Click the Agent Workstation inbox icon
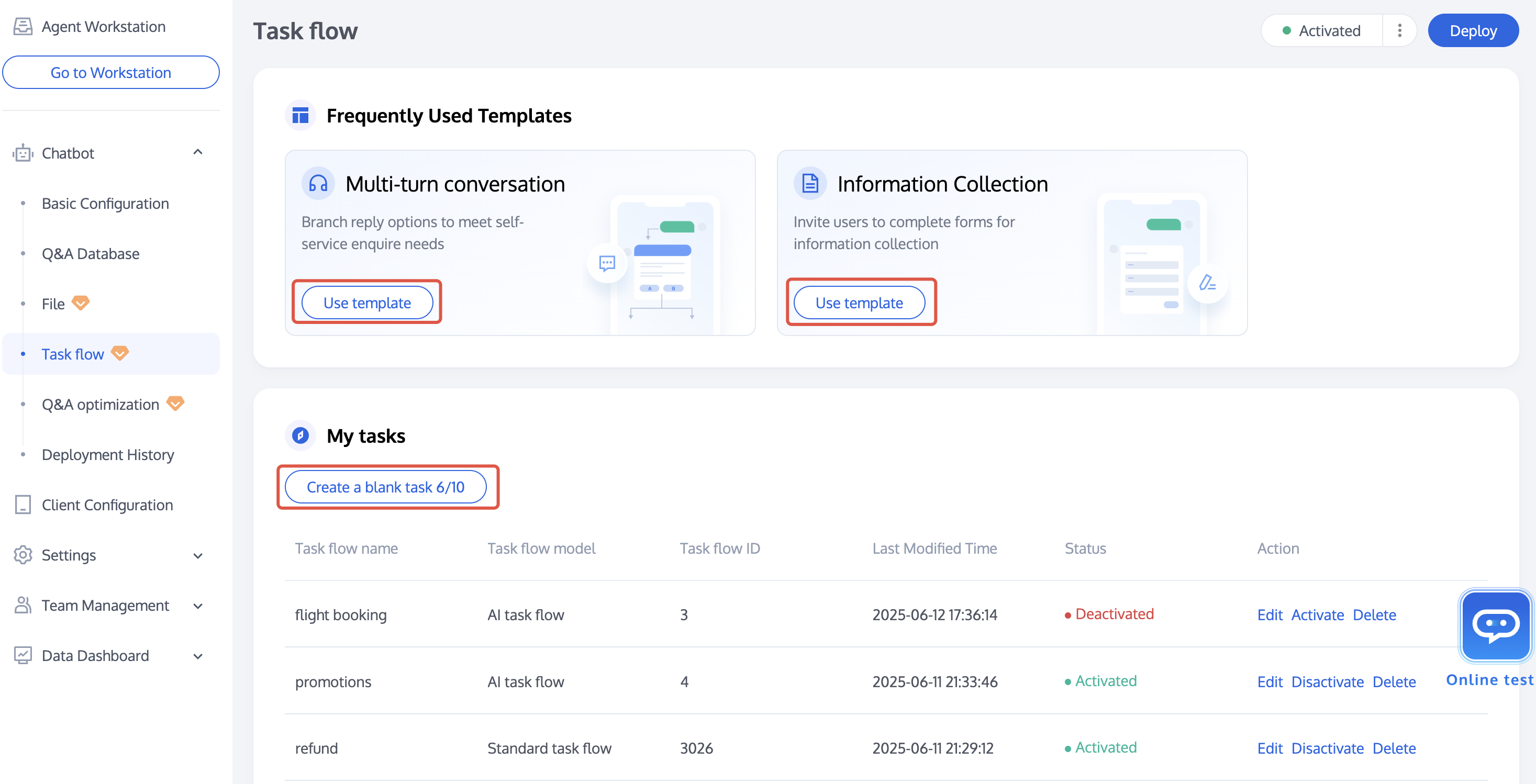This screenshot has width=1536, height=784. [x=23, y=27]
